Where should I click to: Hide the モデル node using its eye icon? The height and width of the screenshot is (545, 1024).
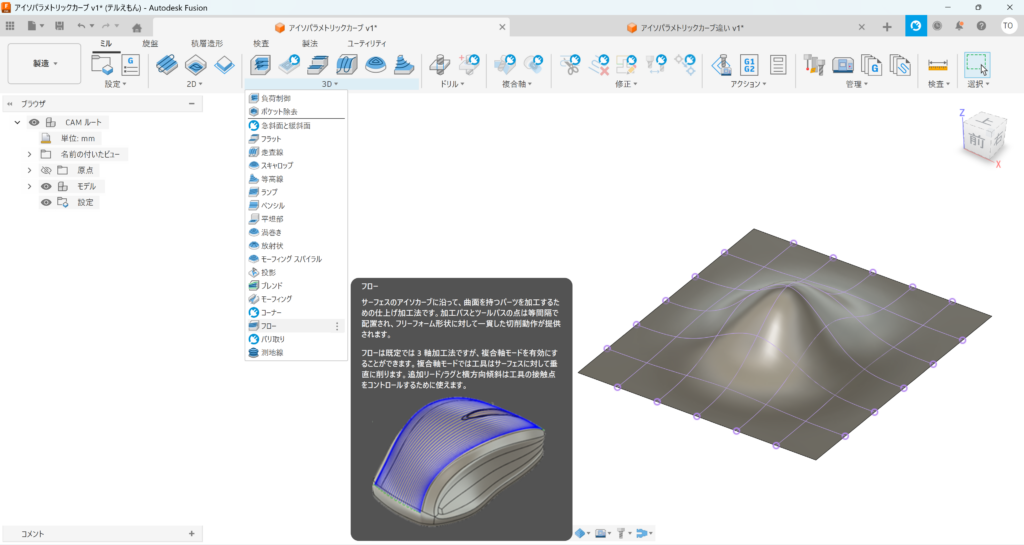pos(46,186)
